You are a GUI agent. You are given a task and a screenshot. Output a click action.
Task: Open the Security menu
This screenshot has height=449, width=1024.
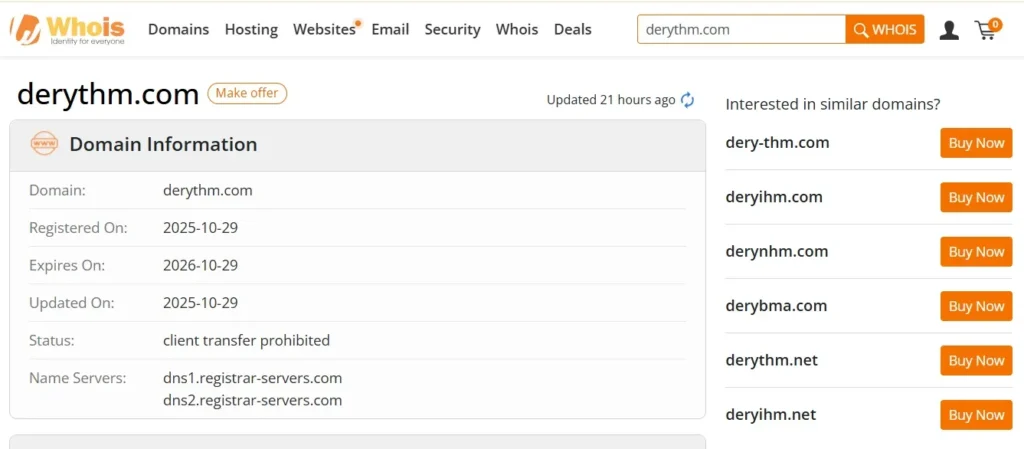pyautogui.click(x=453, y=29)
